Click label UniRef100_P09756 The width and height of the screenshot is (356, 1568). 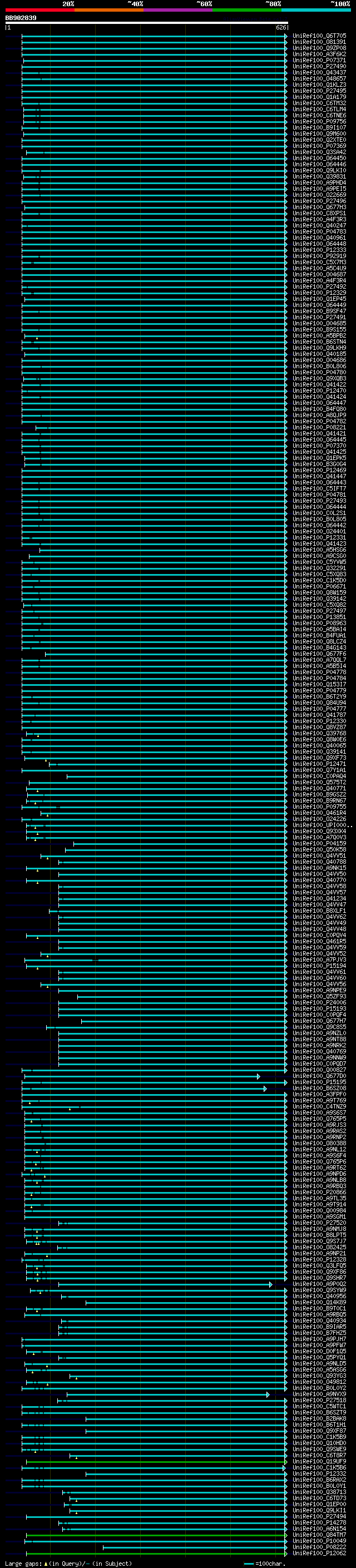click(319, 121)
